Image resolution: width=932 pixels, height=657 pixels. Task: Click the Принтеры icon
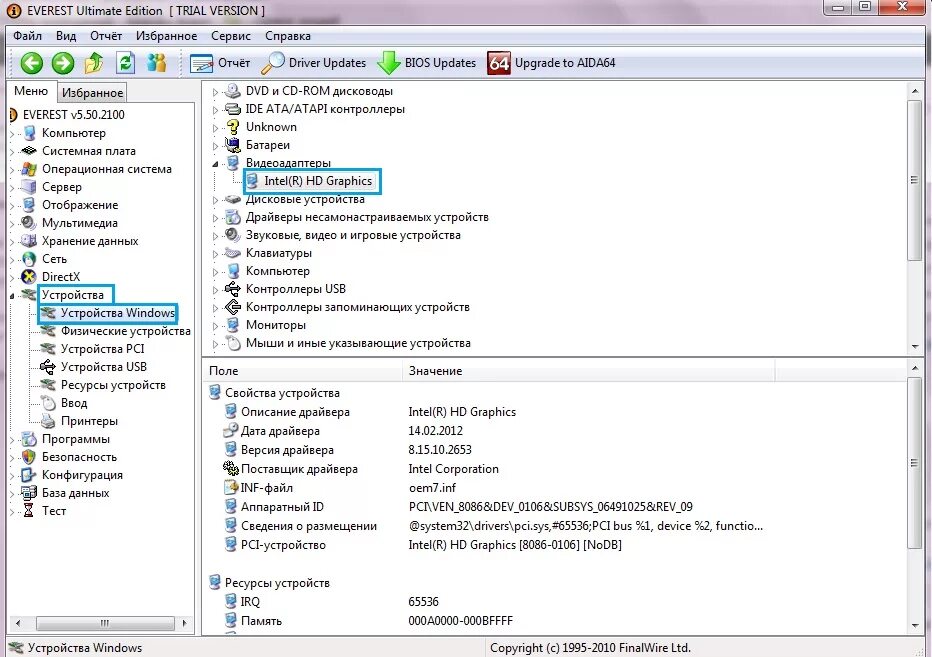pyautogui.click(x=48, y=421)
